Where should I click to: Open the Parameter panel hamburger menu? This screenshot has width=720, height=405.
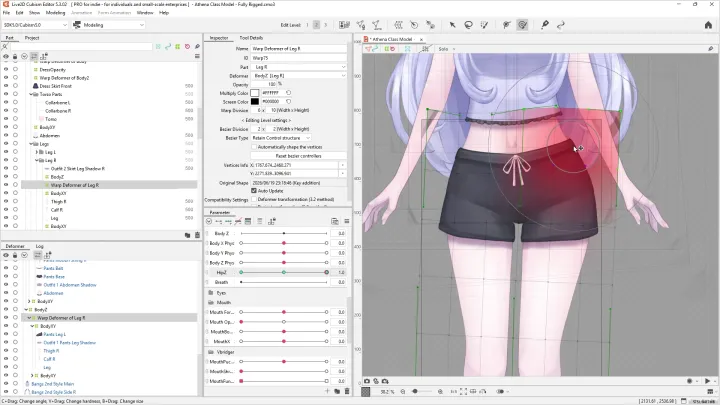pyautogui.click(x=347, y=221)
